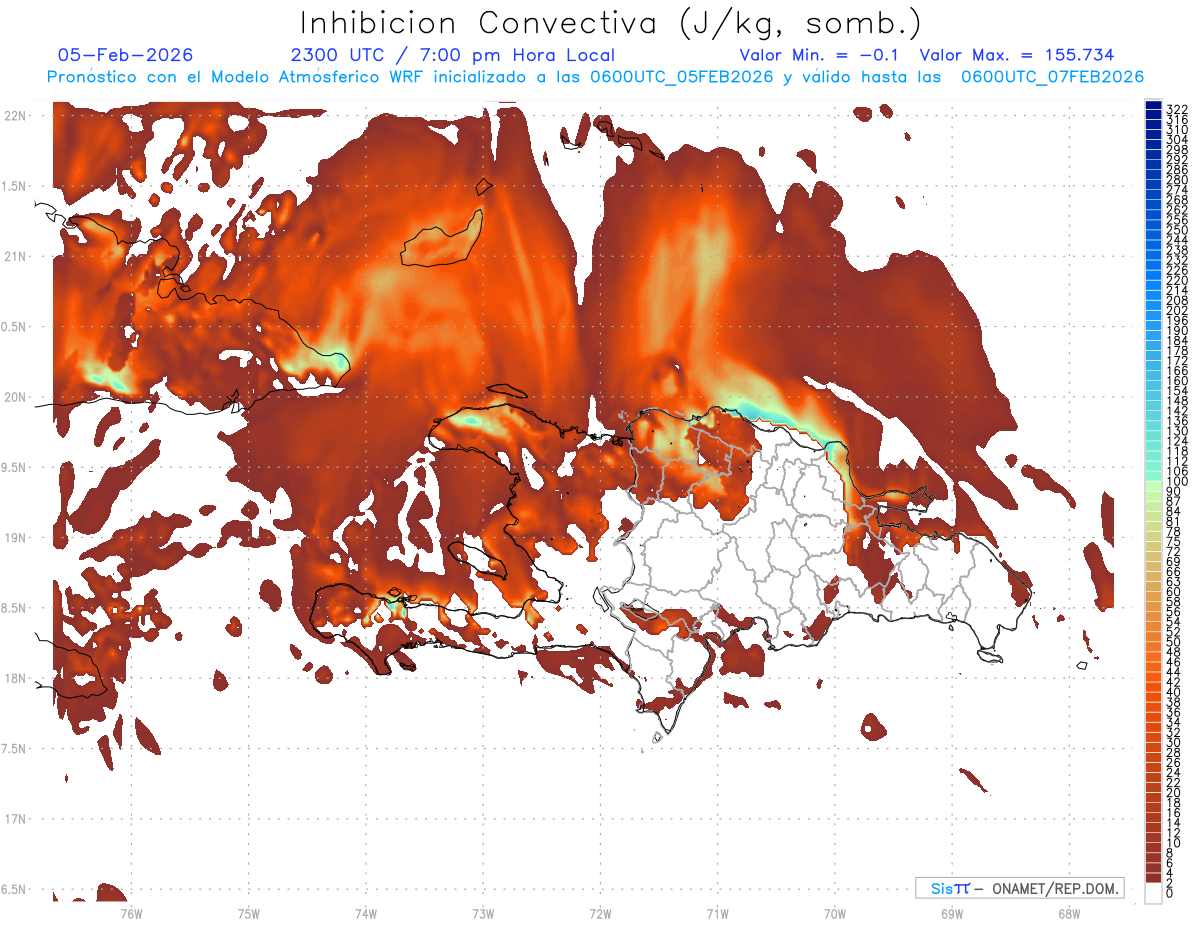The image size is (1200, 927).
Task: Click the '22N' latitude label
Action: [14, 116]
